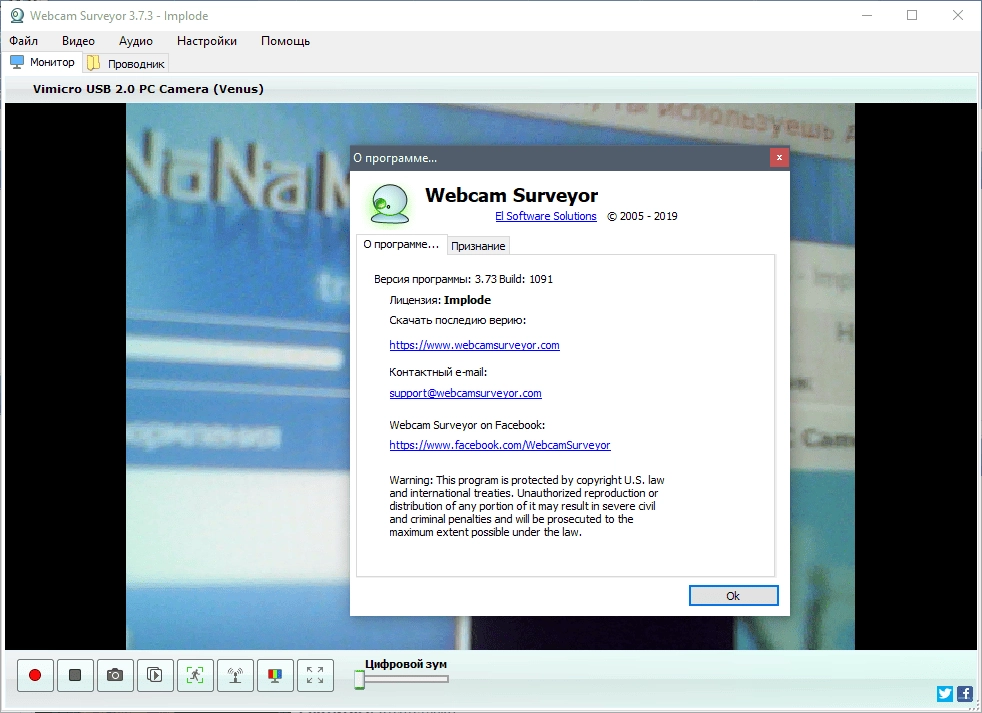This screenshot has height=713, width=982.
Task: Start broadcasting with the antenna icon
Action: pos(235,675)
